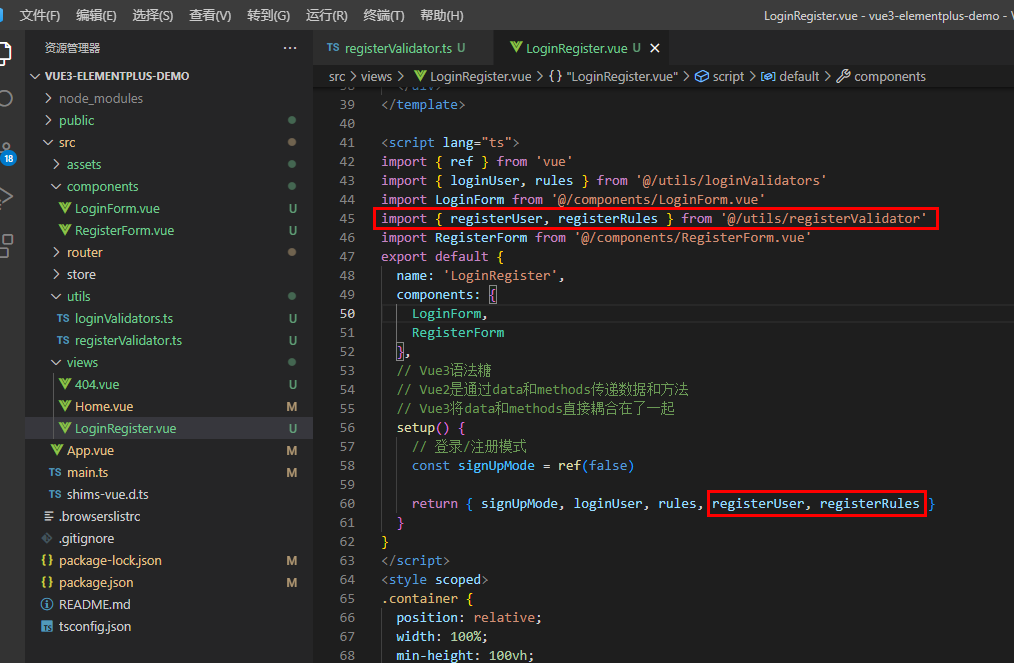Image resolution: width=1014 pixels, height=663 pixels.
Task: Open the Run and Debug view
Action: point(6,196)
